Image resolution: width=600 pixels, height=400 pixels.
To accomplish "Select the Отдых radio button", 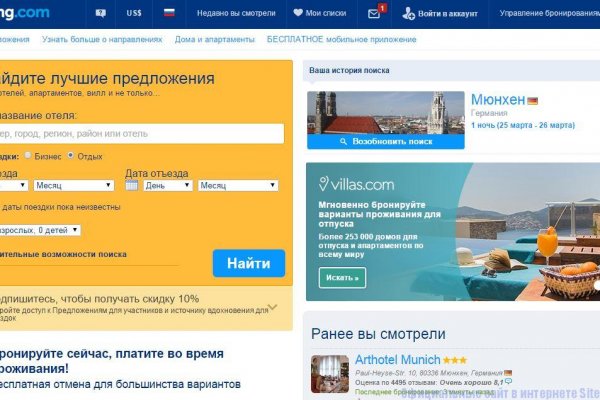I will click(70, 155).
